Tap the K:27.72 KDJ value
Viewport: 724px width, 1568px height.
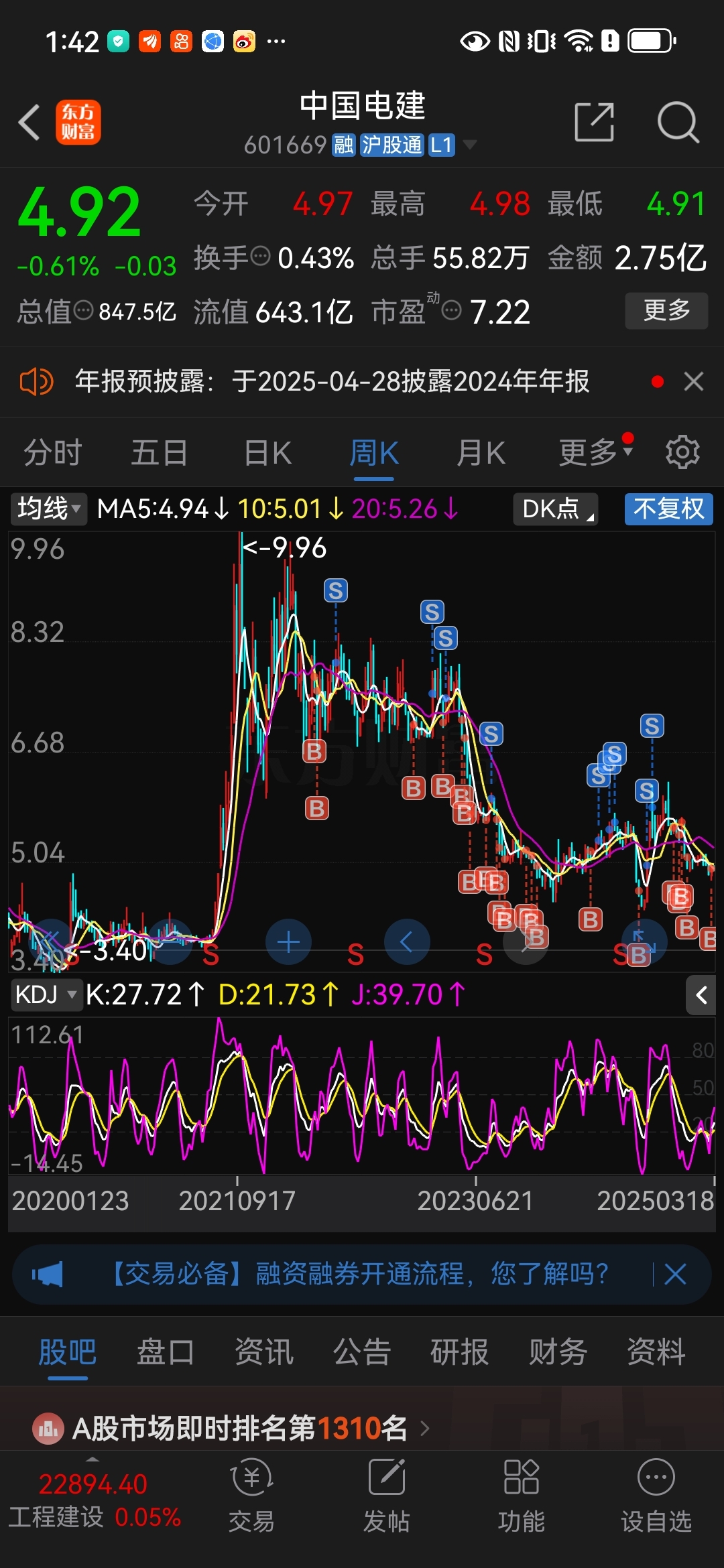click(x=145, y=995)
